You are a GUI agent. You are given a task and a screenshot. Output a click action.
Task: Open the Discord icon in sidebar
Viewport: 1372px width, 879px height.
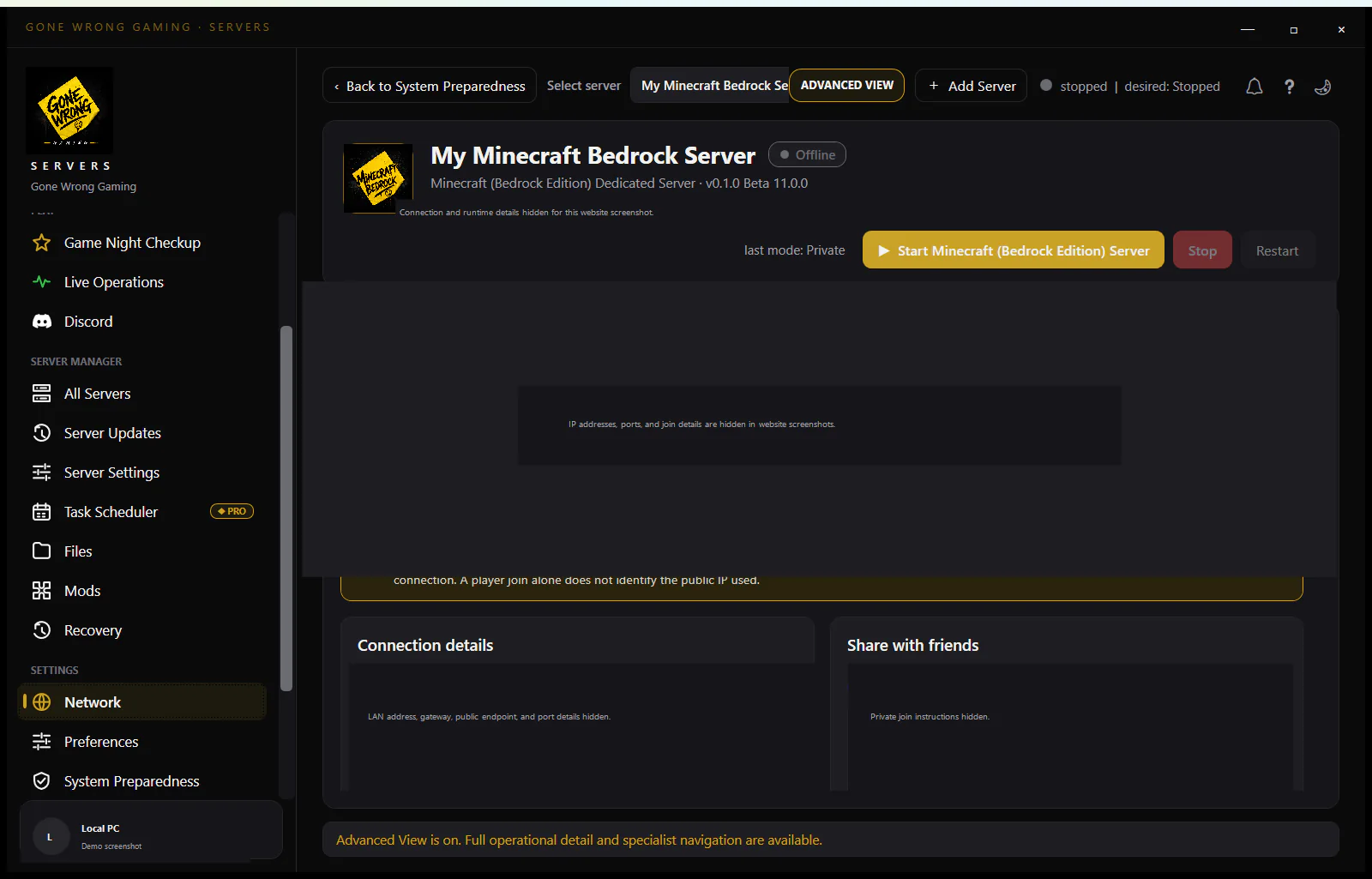click(41, 322)
